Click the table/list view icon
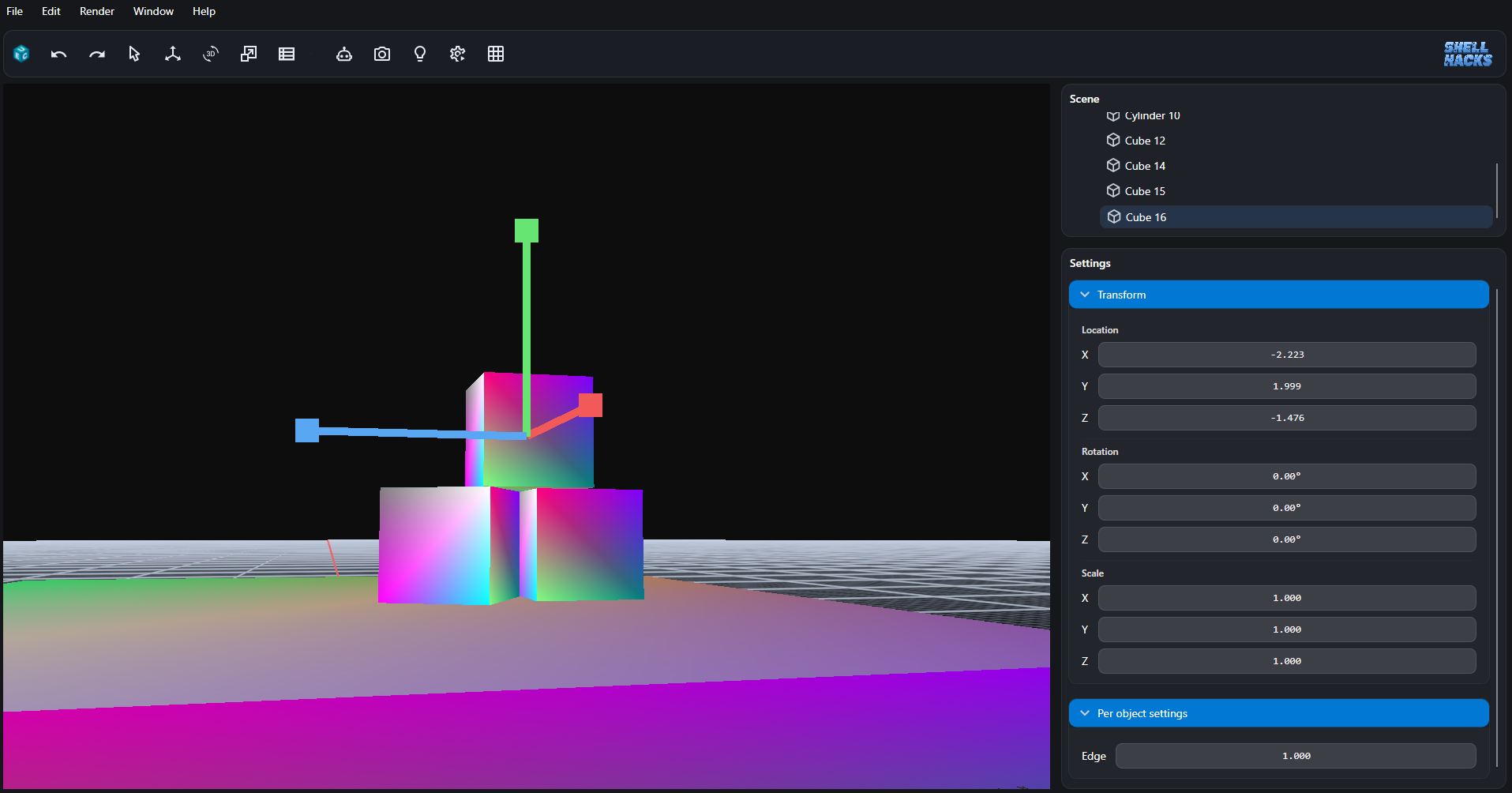1512x793 pixels. 287,54
